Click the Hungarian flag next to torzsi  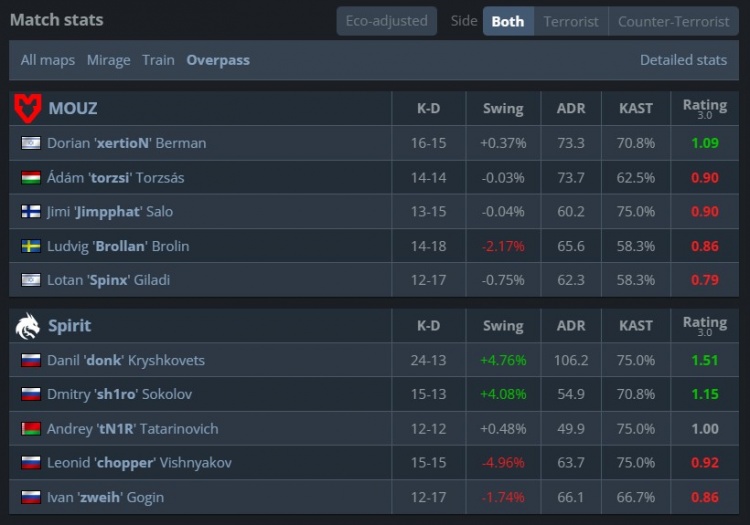pyautogui.click(x=30, y=178)
